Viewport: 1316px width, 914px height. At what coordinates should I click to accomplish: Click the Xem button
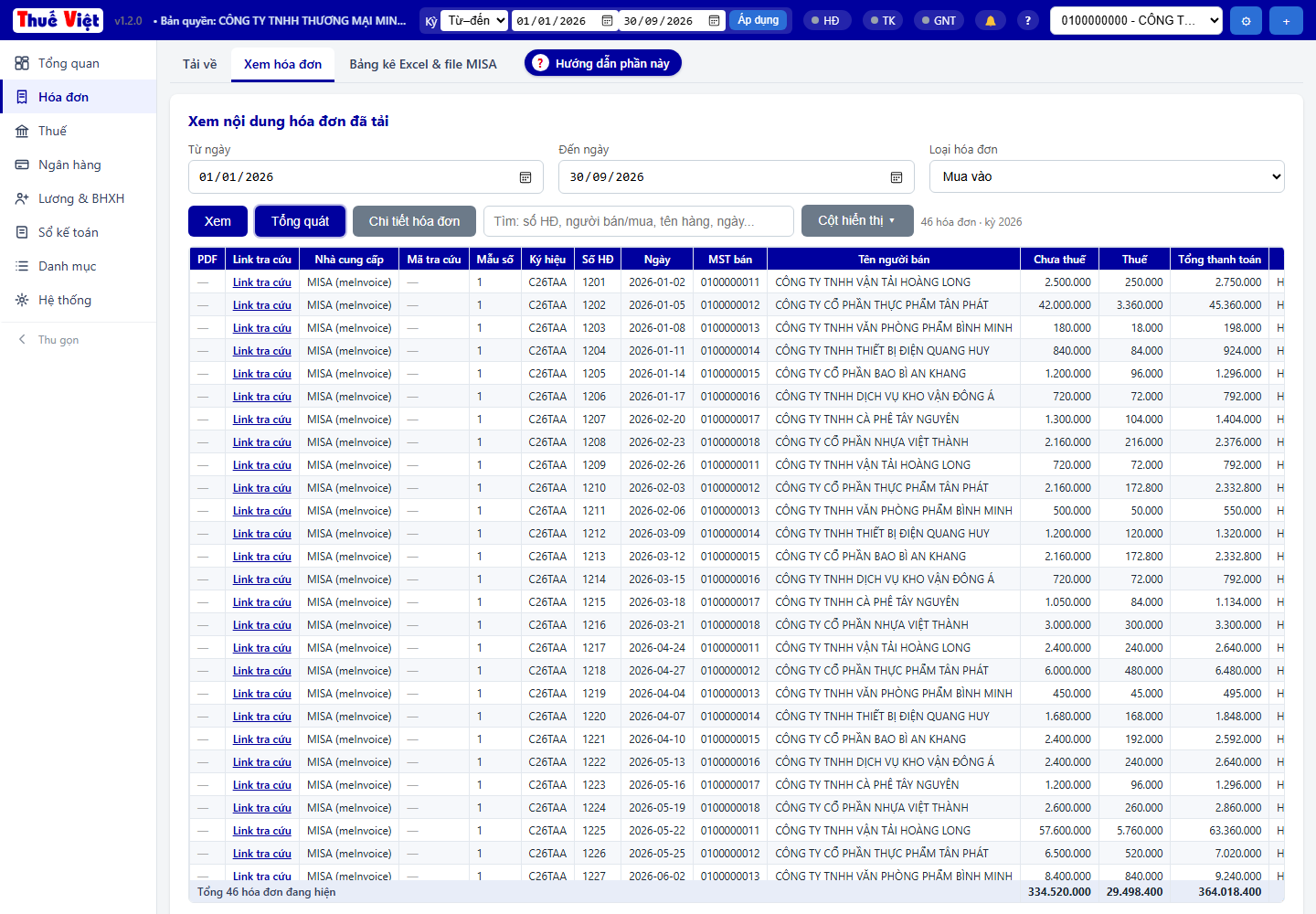pyautogui.click(x=218, y=221)
